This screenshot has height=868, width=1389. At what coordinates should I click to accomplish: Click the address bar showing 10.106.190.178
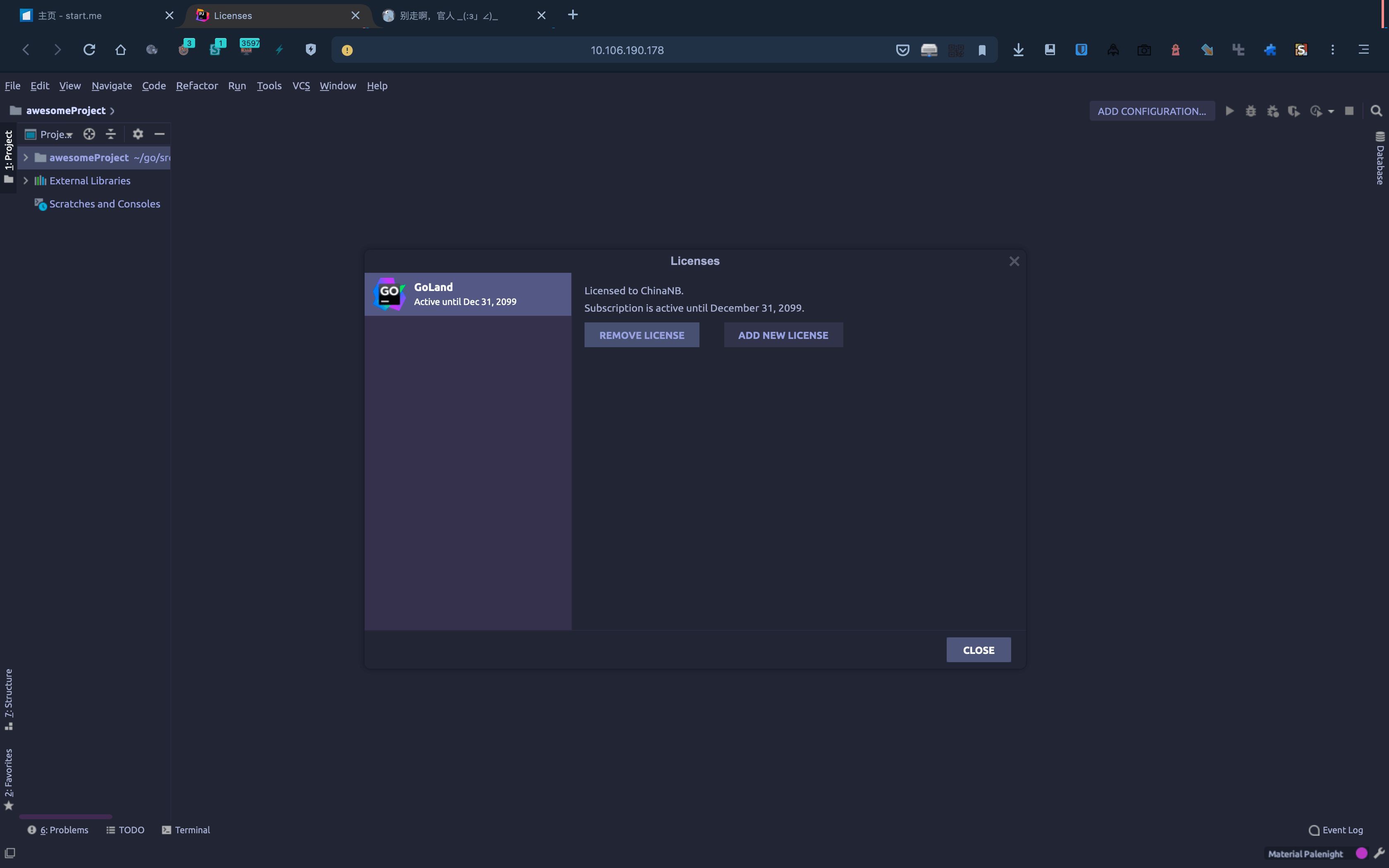point(627,50)
